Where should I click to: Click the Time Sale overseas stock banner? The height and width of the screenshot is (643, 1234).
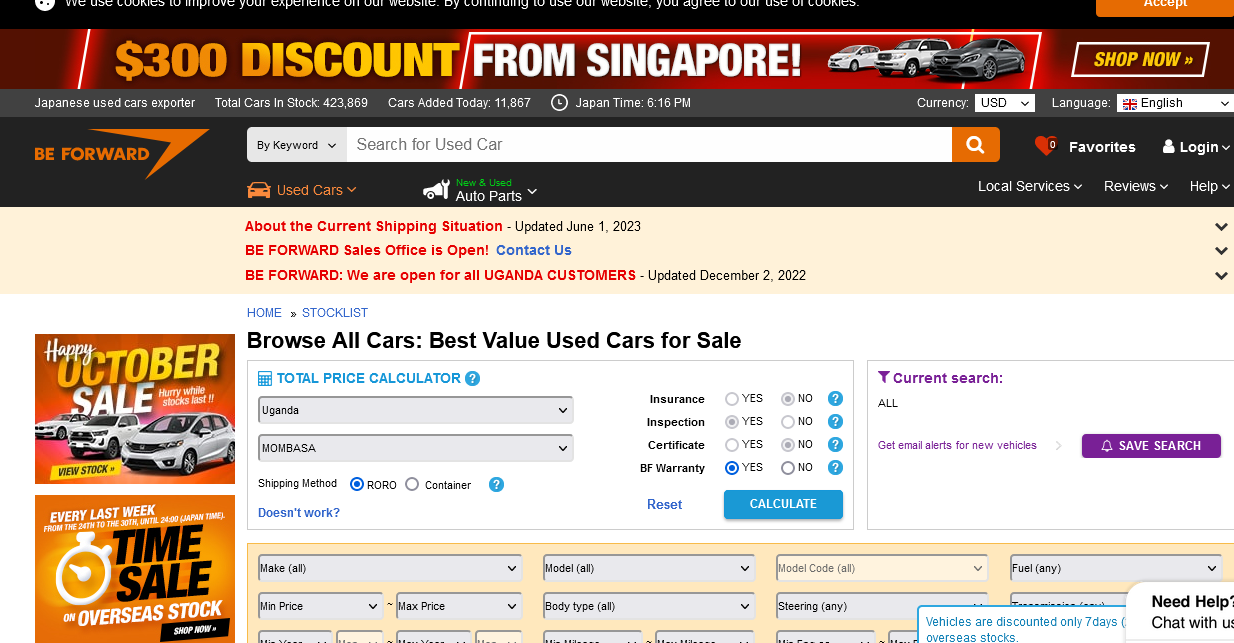pyautogui.click(x=135, y=569)
